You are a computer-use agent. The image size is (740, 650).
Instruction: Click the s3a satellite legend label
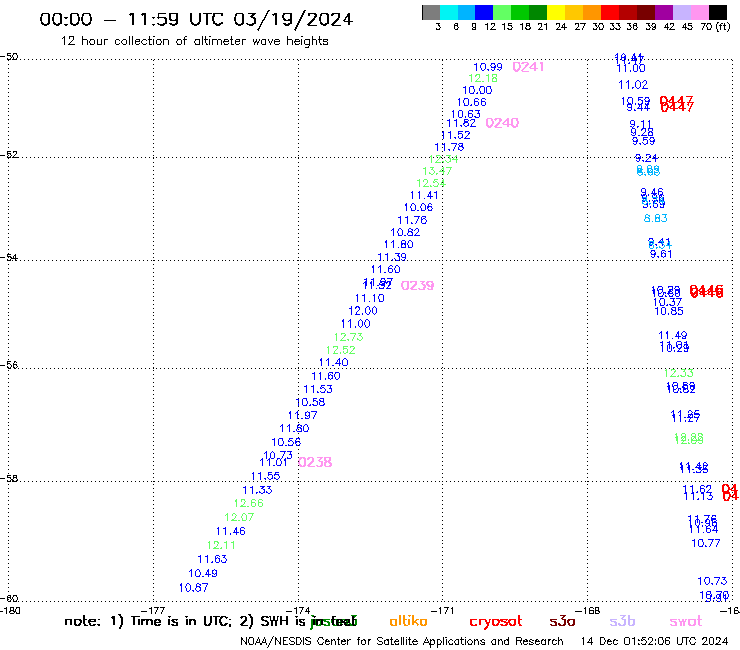(x=562, y=621)
